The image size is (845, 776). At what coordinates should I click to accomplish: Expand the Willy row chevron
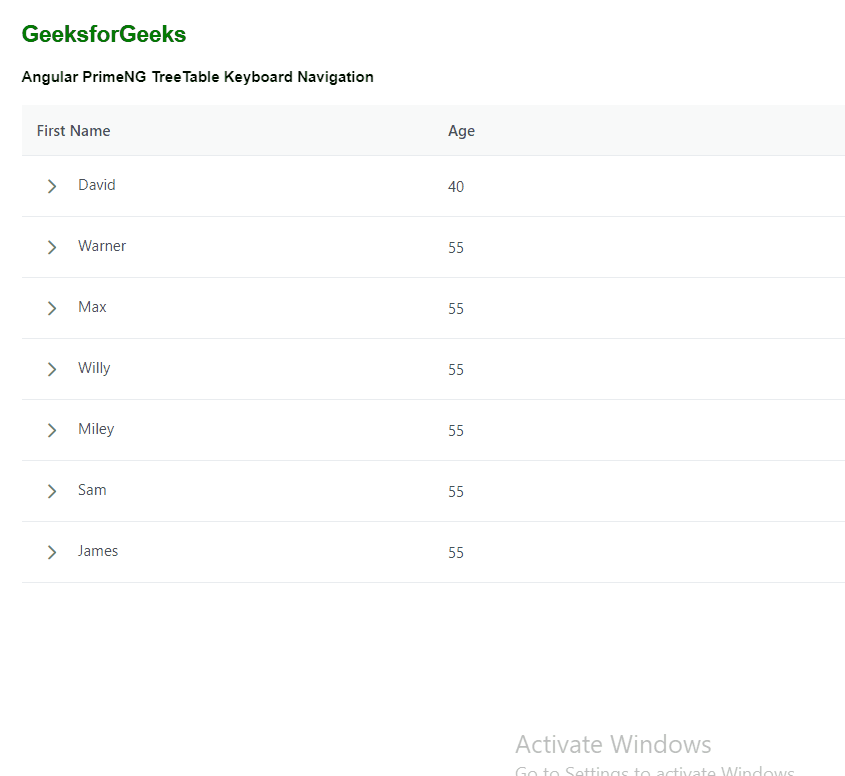(52, 369)
